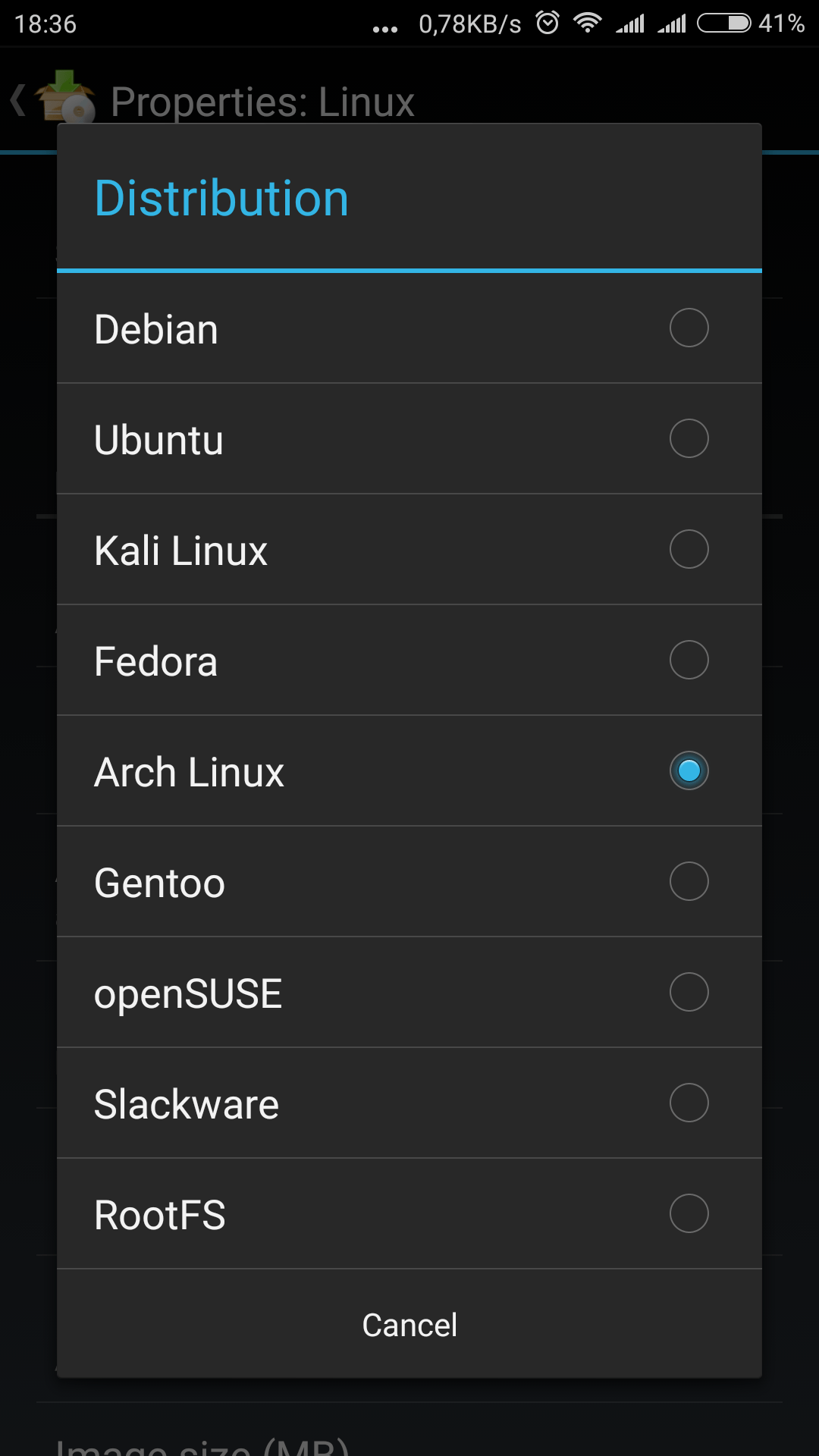Tap the Properties: Linux title text

click(x=262, y=101)
